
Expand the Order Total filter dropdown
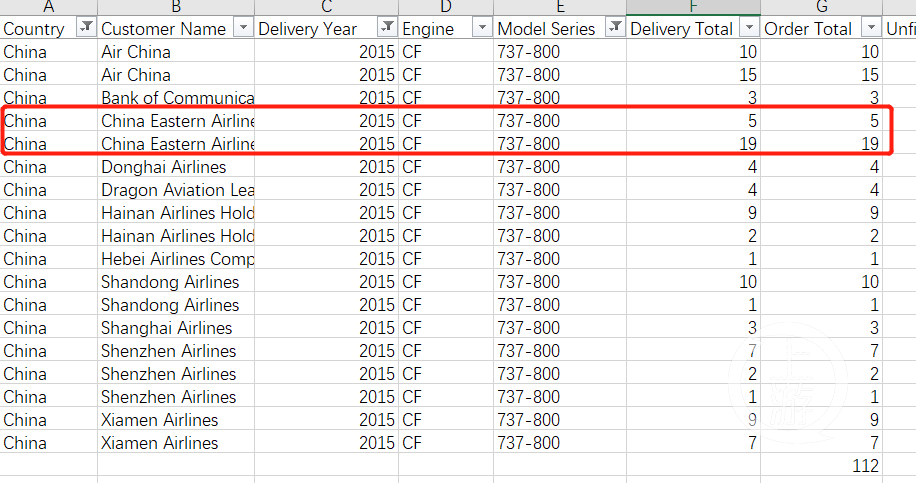coord(871,29)
